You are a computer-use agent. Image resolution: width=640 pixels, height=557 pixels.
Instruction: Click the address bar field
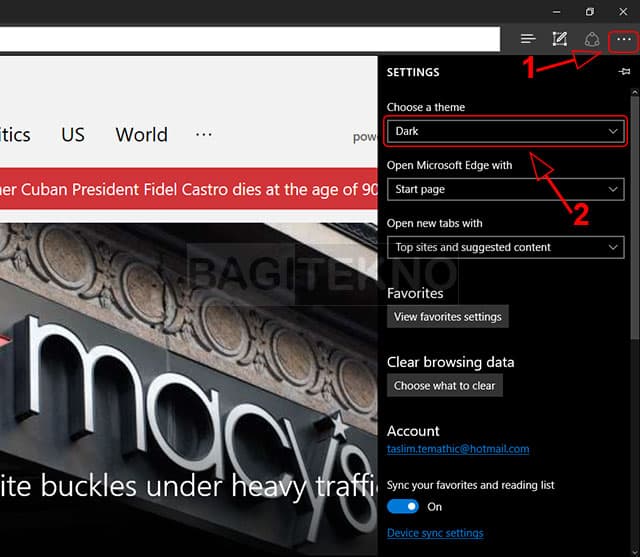click(250, 40)
